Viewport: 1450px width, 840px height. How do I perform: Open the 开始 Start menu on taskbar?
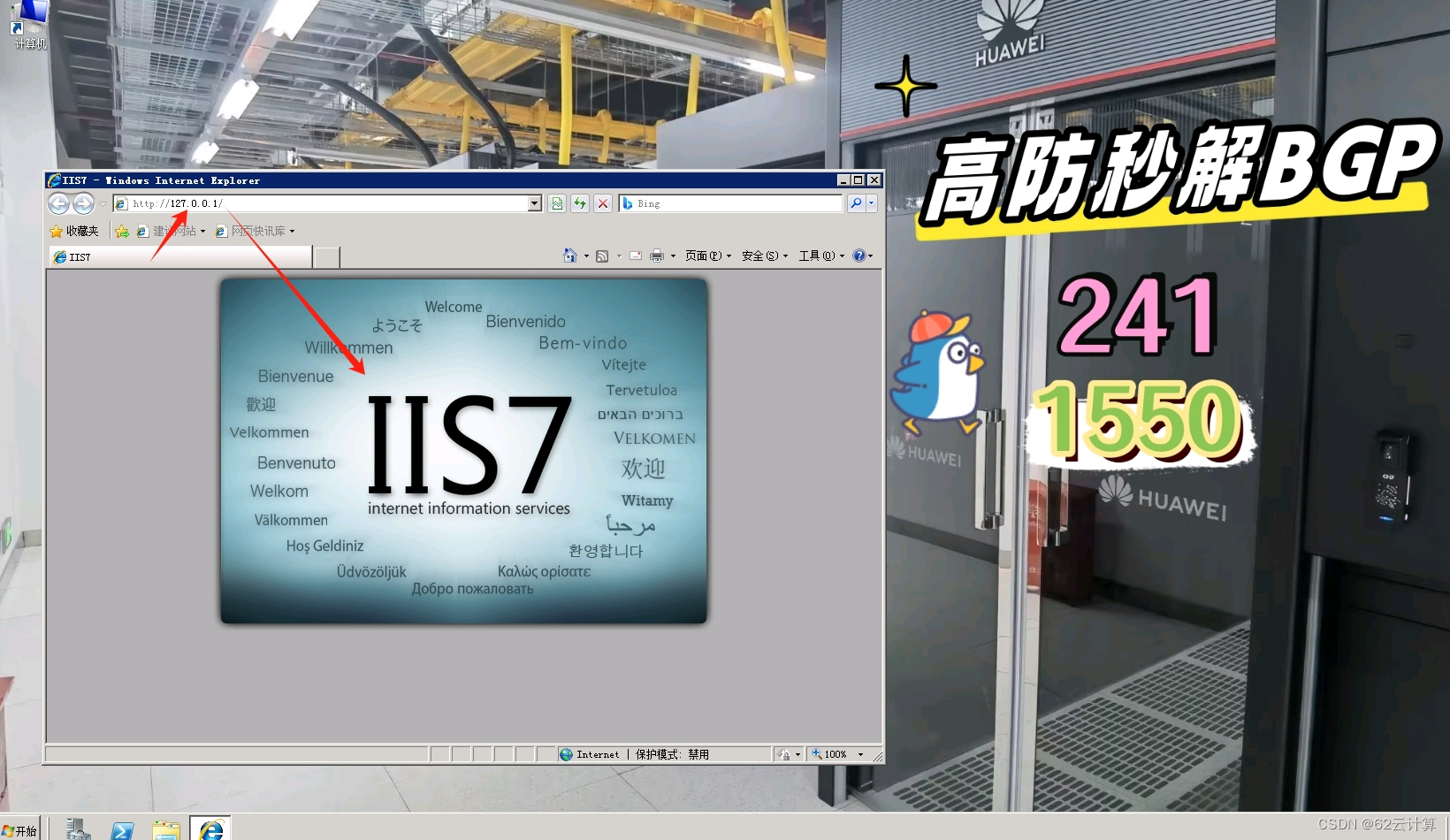[18, 830]
